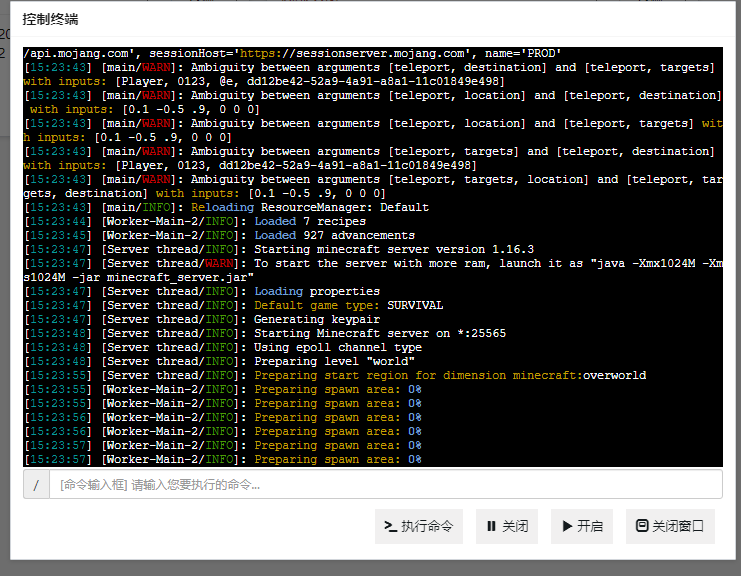
Task: Click the play triangle icon on 开启
Action: pos(567,526)
